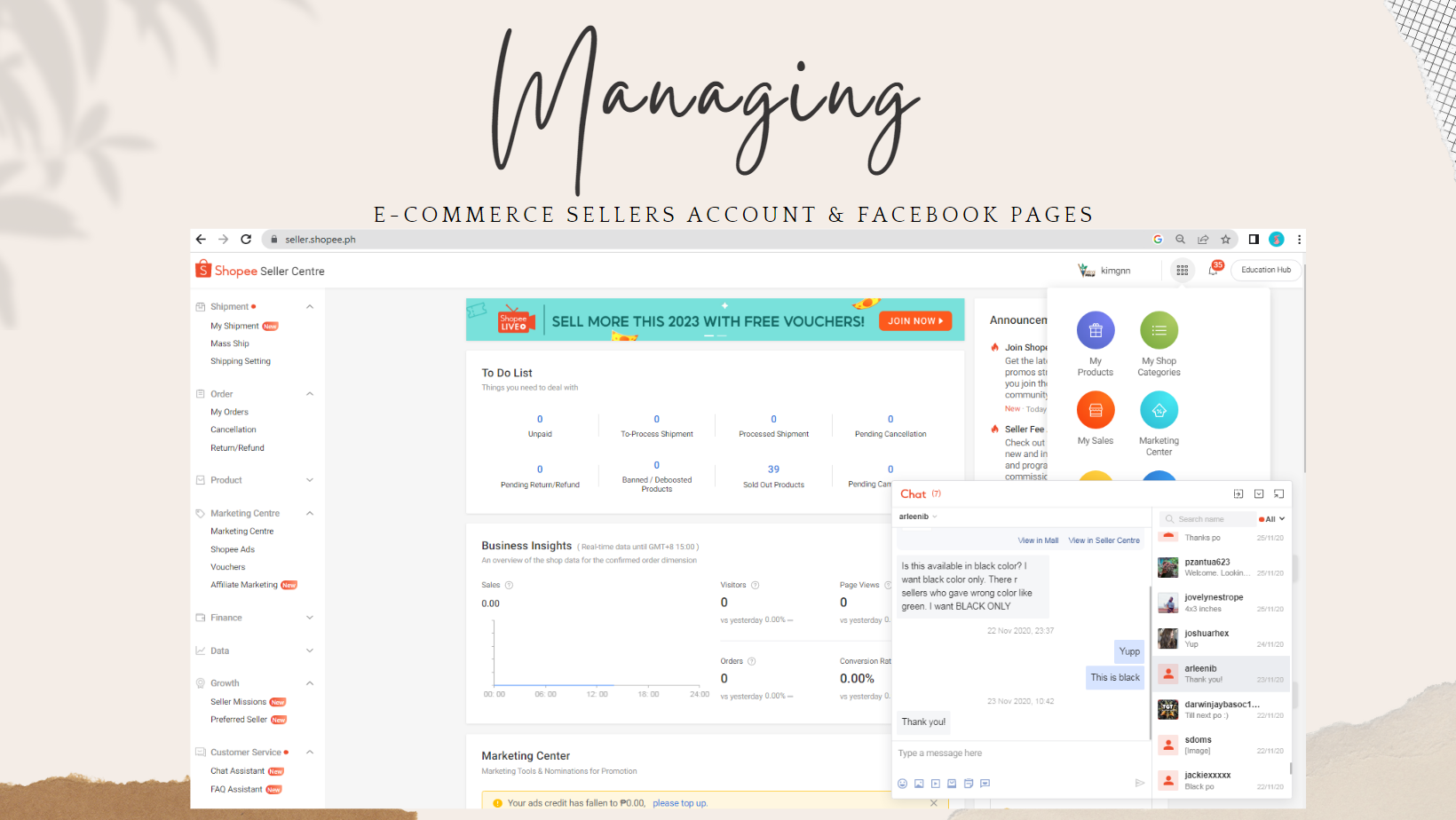This screenshot has height=820, width=1456.
Task: Collapse the Shipment sidebar section
Action: [310, 307]
